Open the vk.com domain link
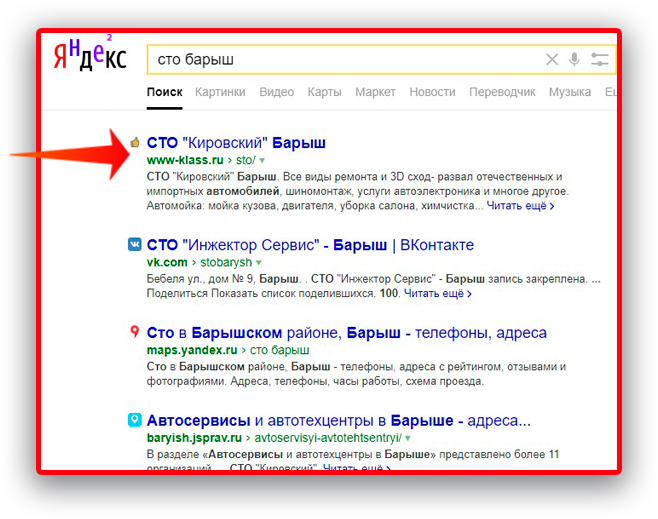658x519 pixels. pos(167,262)
